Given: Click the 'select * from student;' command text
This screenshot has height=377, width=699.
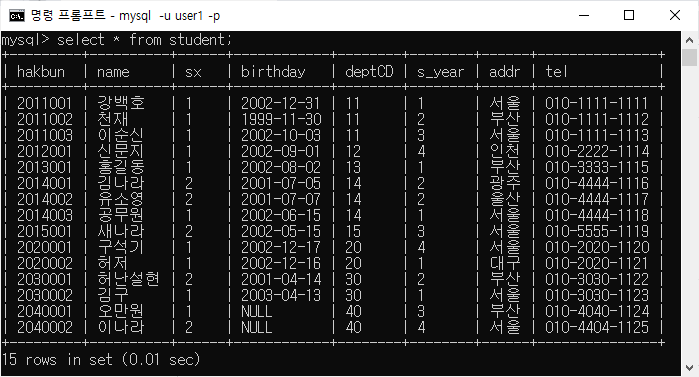Looking at the screenshot, I should [x=144, y=40].
